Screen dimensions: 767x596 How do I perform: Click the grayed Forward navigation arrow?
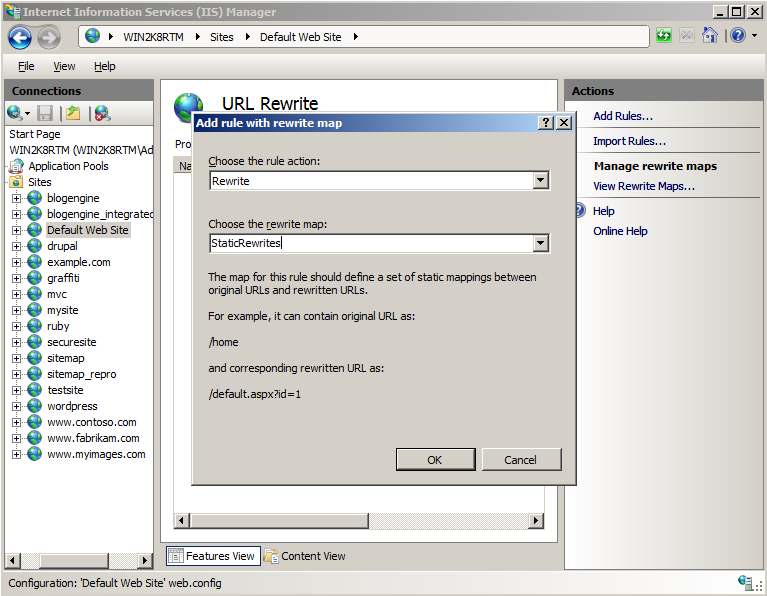pyautogui.click(x=49, y=38)
